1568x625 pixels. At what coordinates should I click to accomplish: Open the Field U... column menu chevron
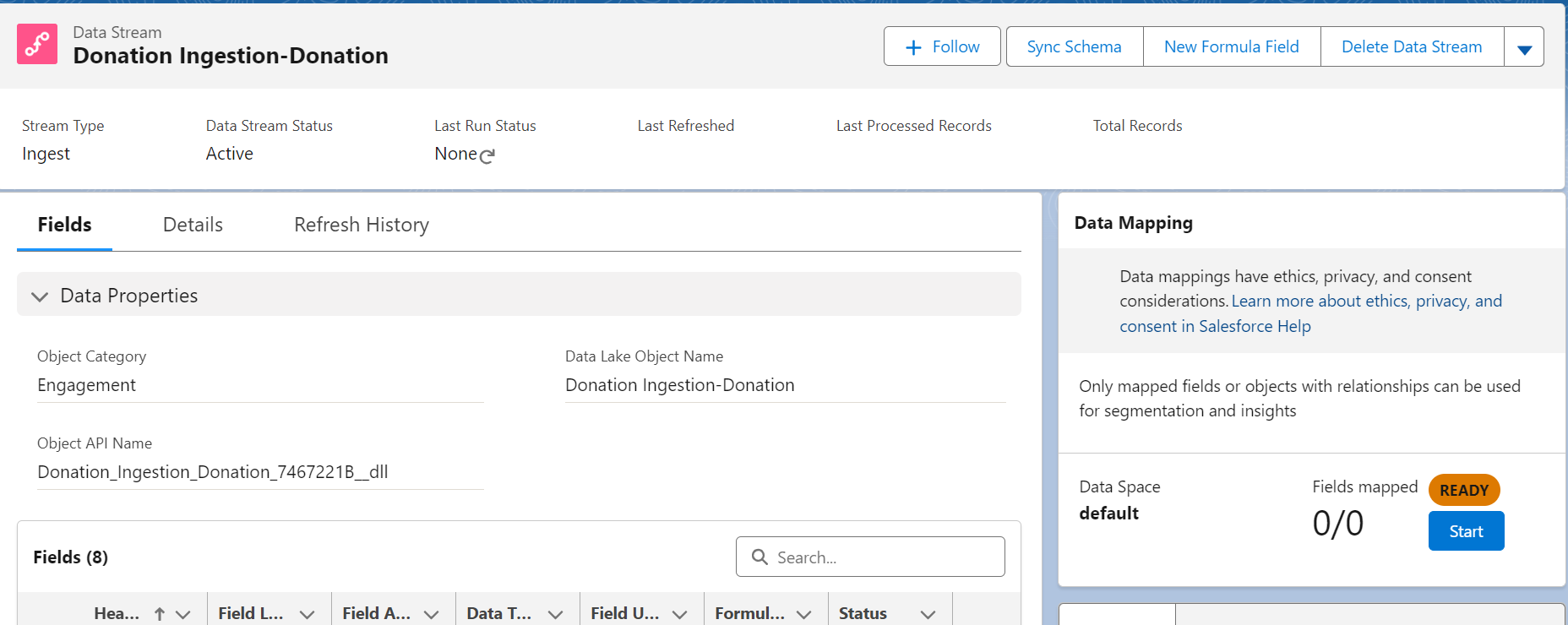tap(679, 614)
